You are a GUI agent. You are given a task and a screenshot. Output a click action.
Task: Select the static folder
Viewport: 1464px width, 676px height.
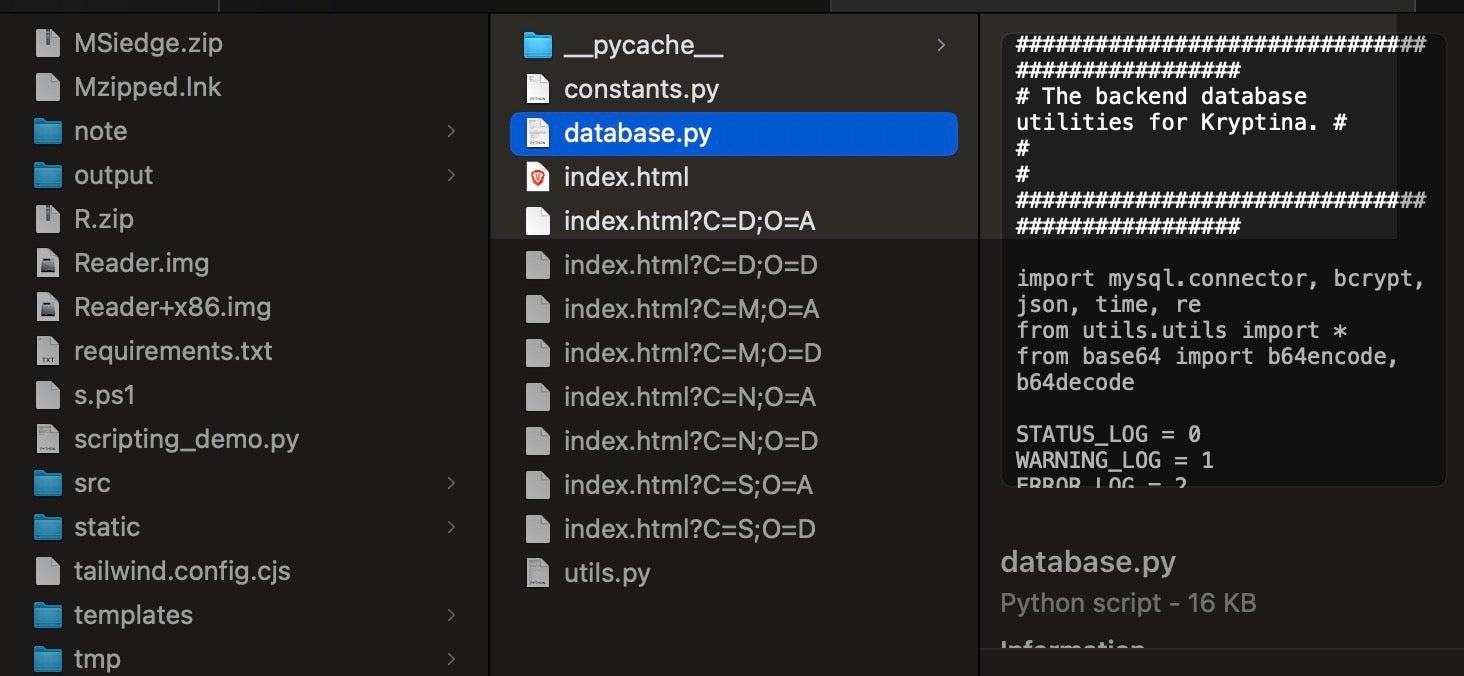[x=107, y=527]
